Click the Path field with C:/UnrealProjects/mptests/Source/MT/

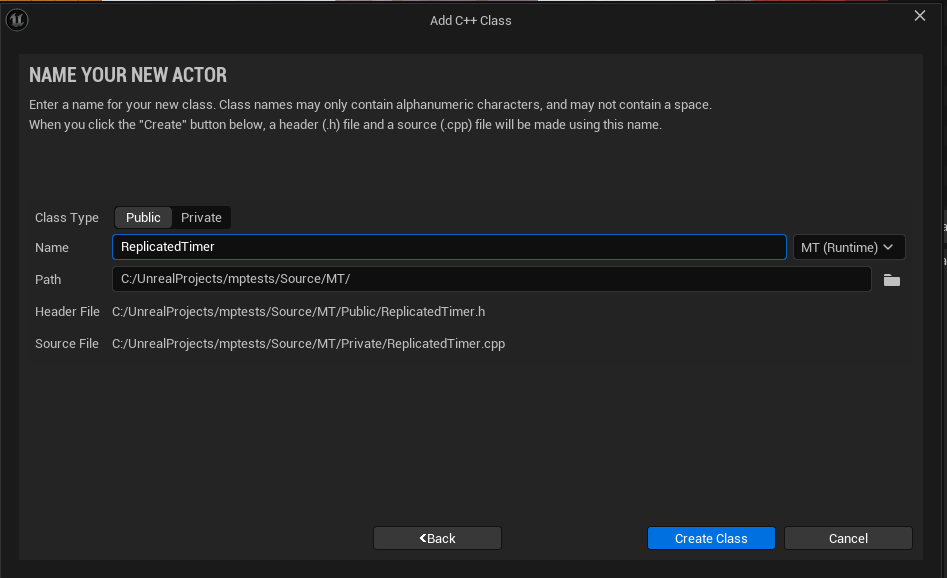click(x=492, y=279)
